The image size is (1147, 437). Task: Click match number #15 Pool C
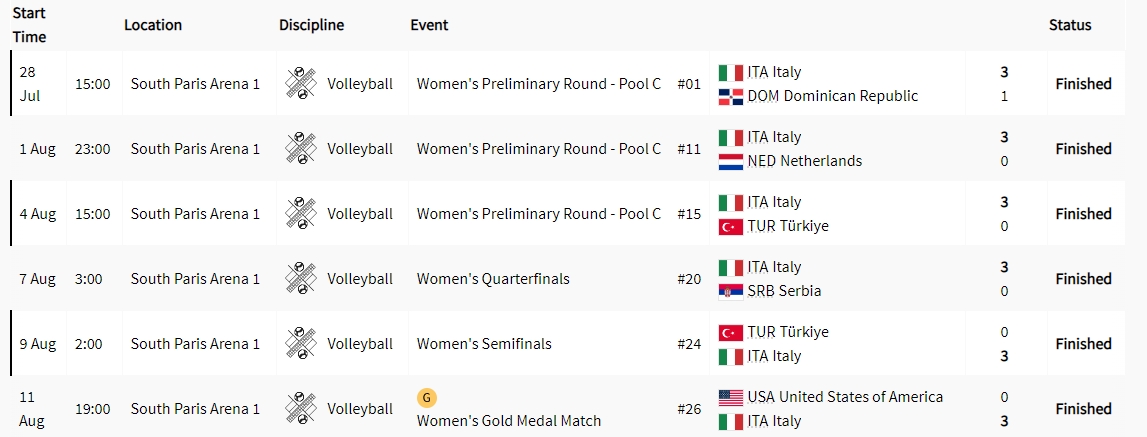[689, 214]
